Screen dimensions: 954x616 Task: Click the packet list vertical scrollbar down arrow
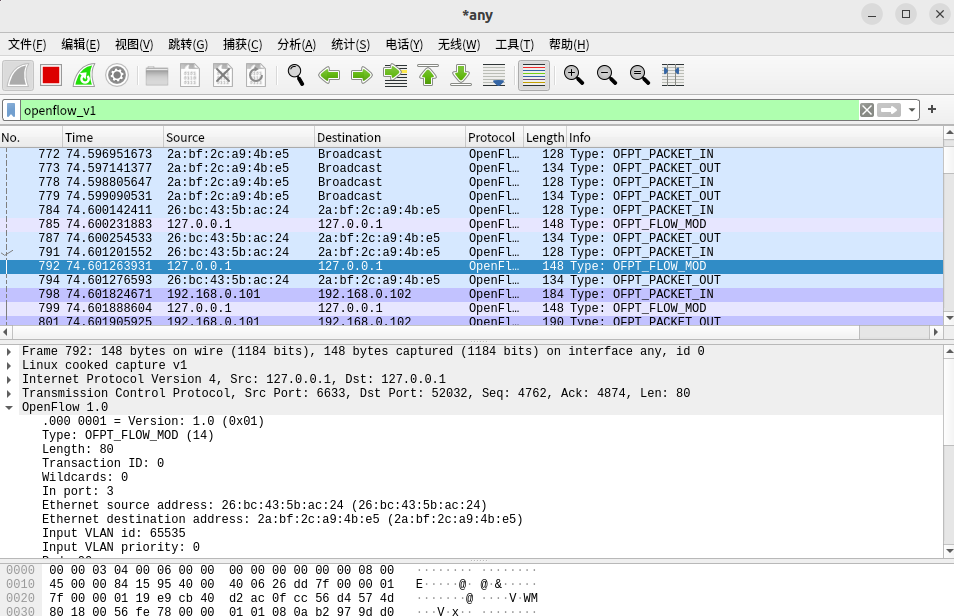949,318
